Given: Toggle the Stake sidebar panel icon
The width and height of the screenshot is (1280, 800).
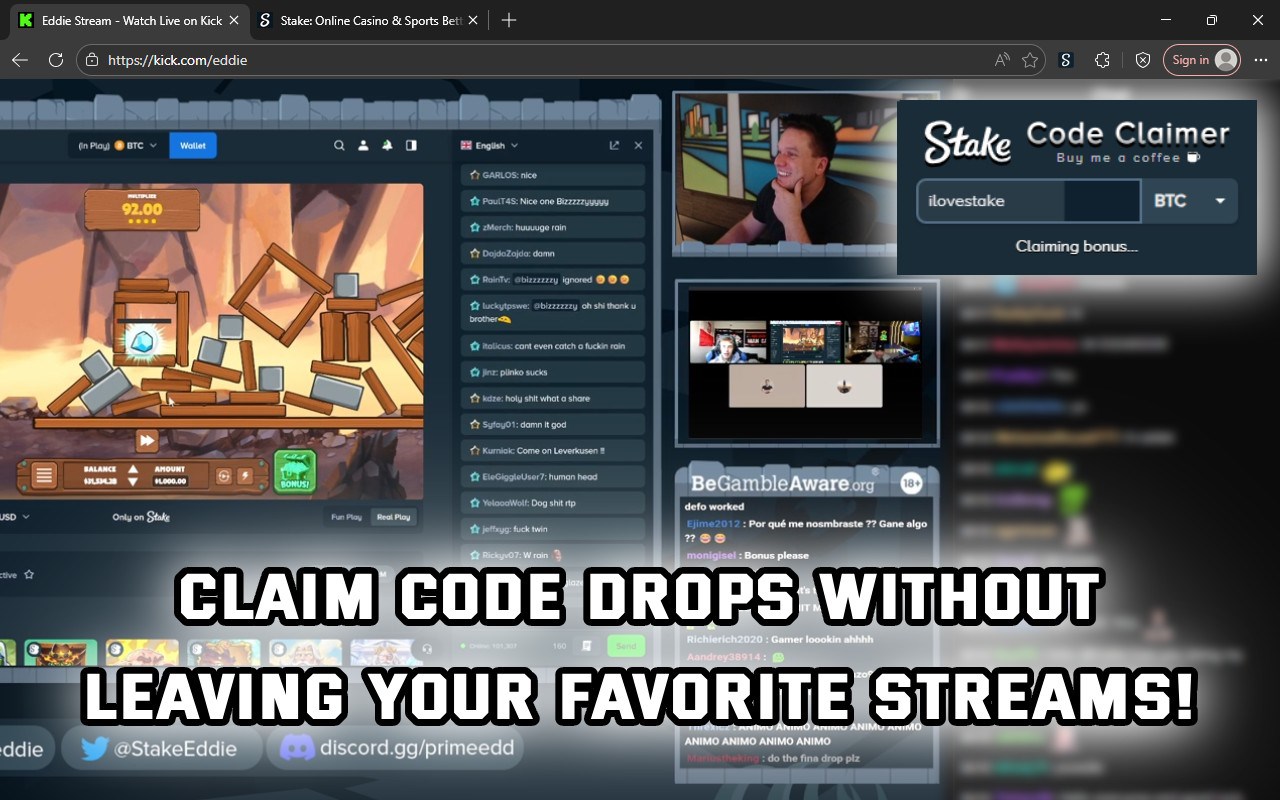Looking at the screenshot, I should click(x=411, y=145).
